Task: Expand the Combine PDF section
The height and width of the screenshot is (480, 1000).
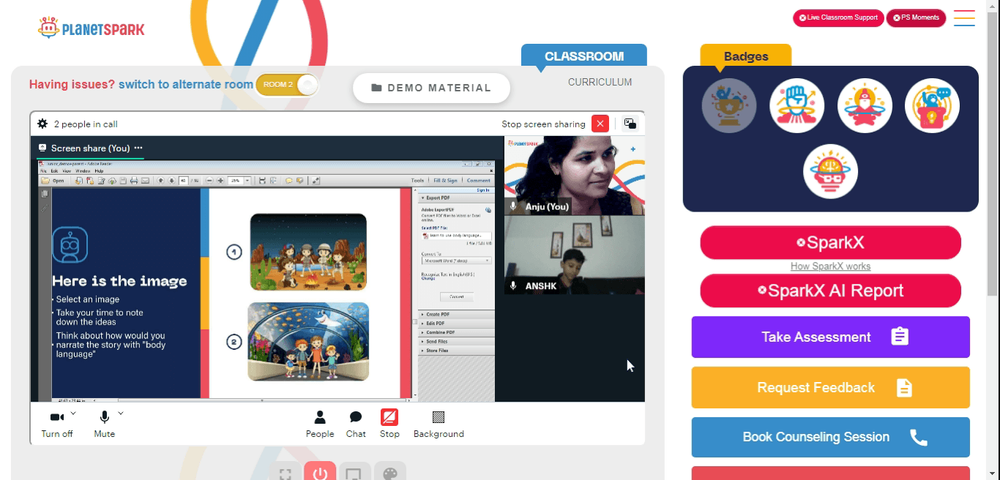Action: pyautogui.click(x=455, y=332)
